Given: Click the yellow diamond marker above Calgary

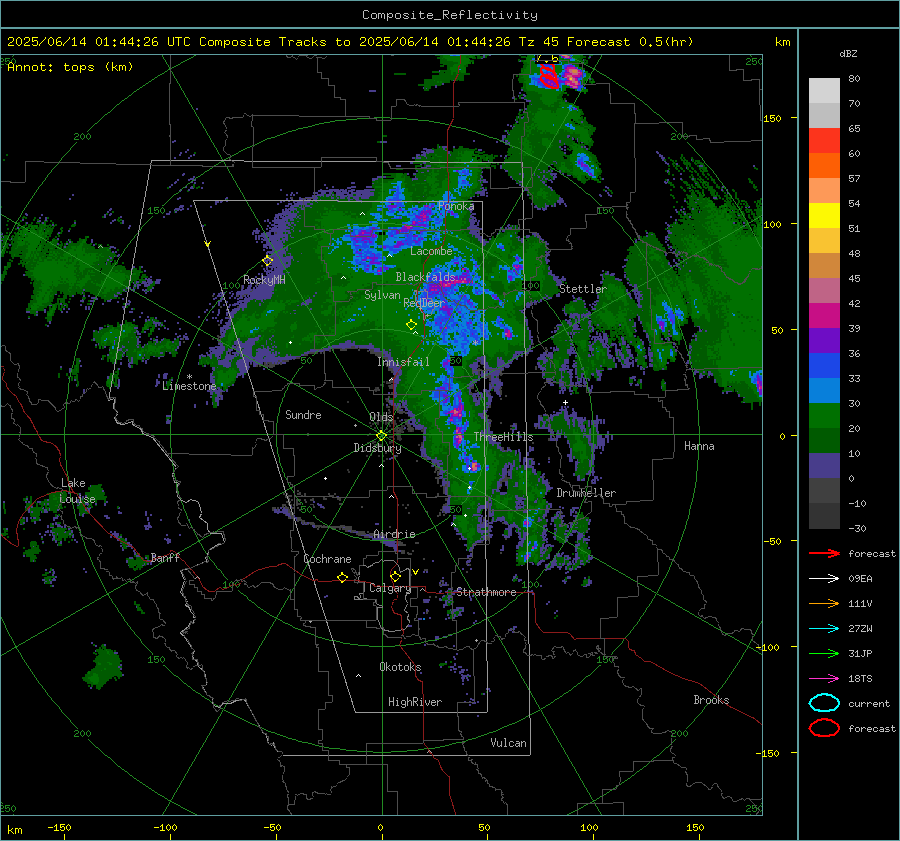Looking at the screenshot, I should (x=395, y=576).
